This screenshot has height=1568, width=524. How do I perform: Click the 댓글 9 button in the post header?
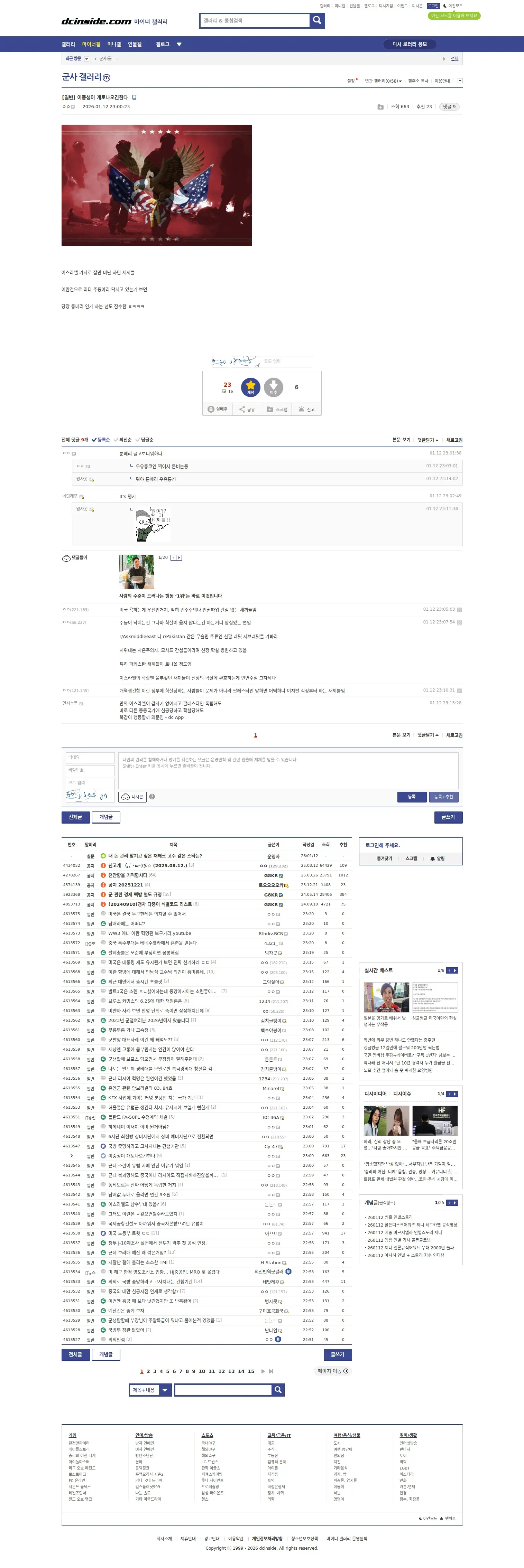[x=449, y=106]
